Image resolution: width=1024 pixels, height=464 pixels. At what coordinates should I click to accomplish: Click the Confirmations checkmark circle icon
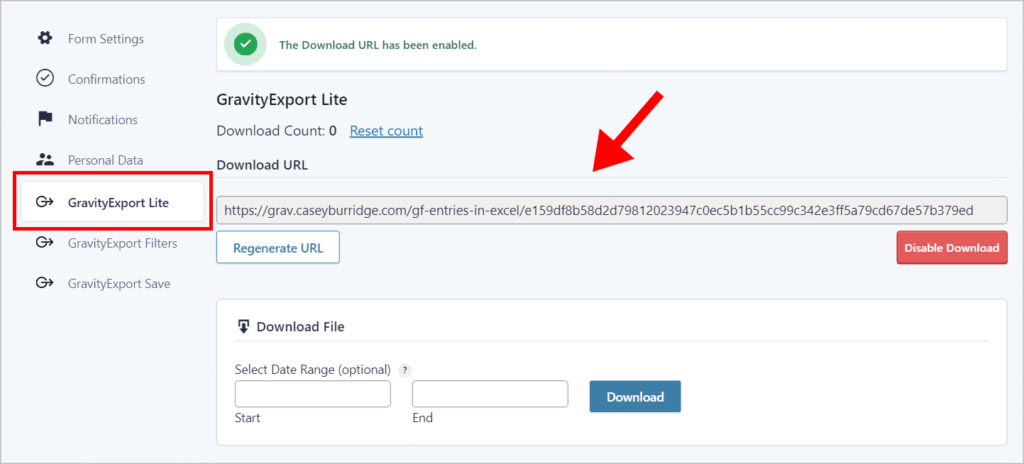[44, 79]
